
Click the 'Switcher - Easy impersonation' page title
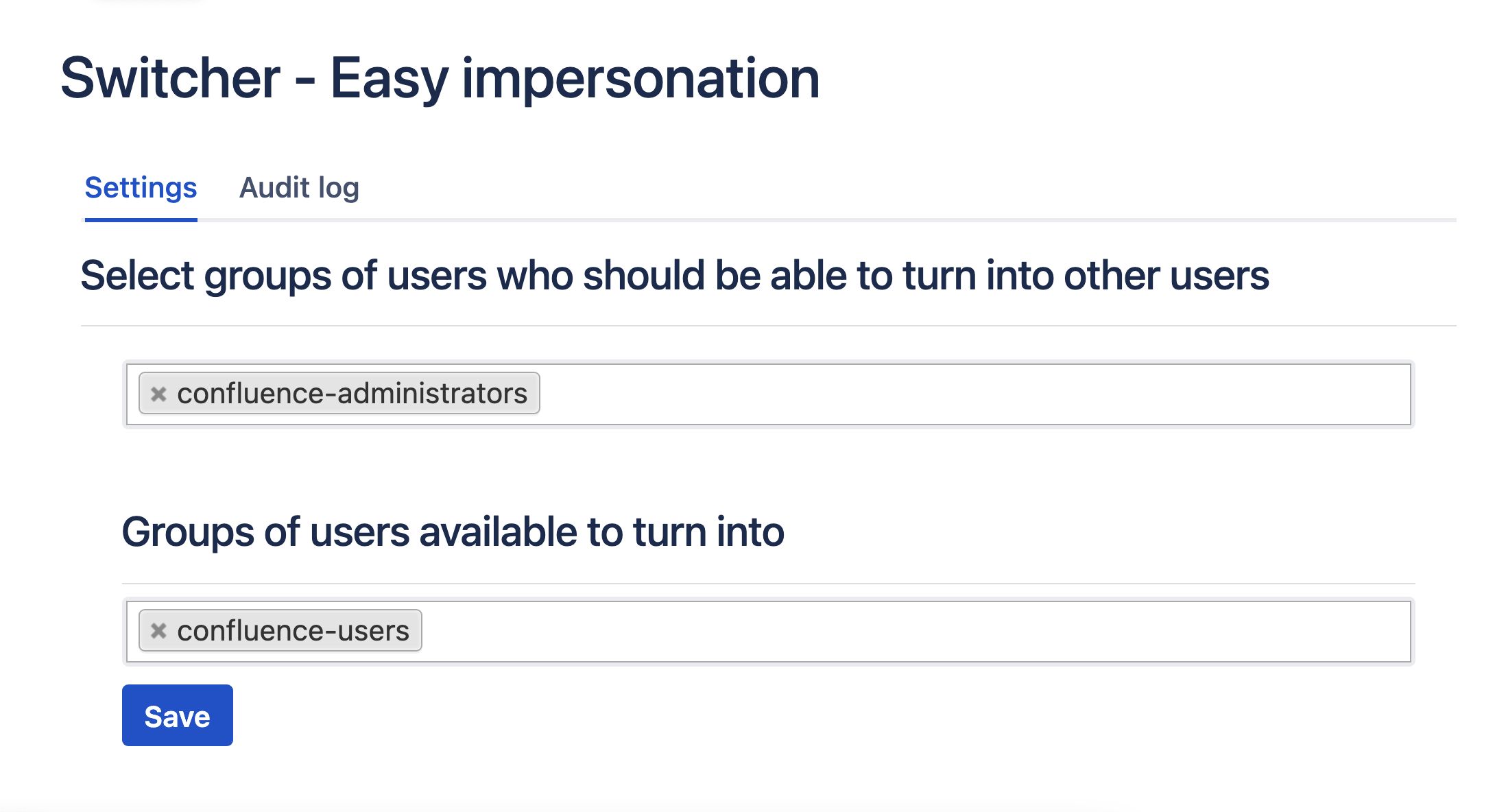coord(440,78)
